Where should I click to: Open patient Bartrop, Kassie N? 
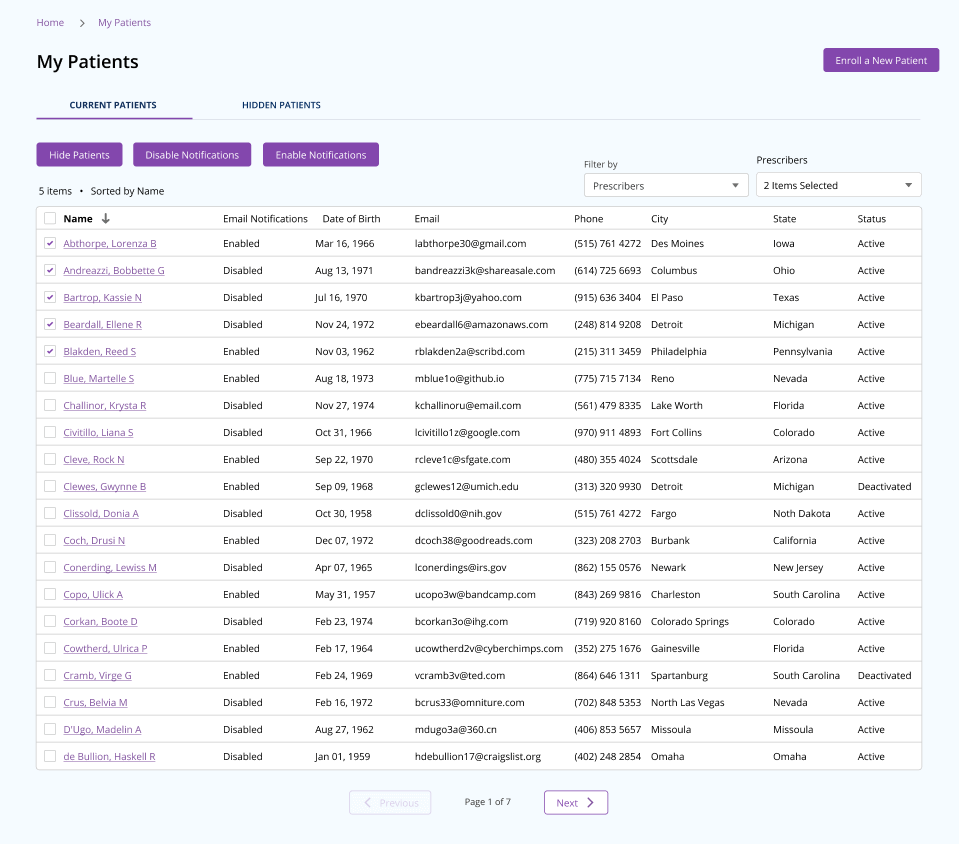(103, 297)
